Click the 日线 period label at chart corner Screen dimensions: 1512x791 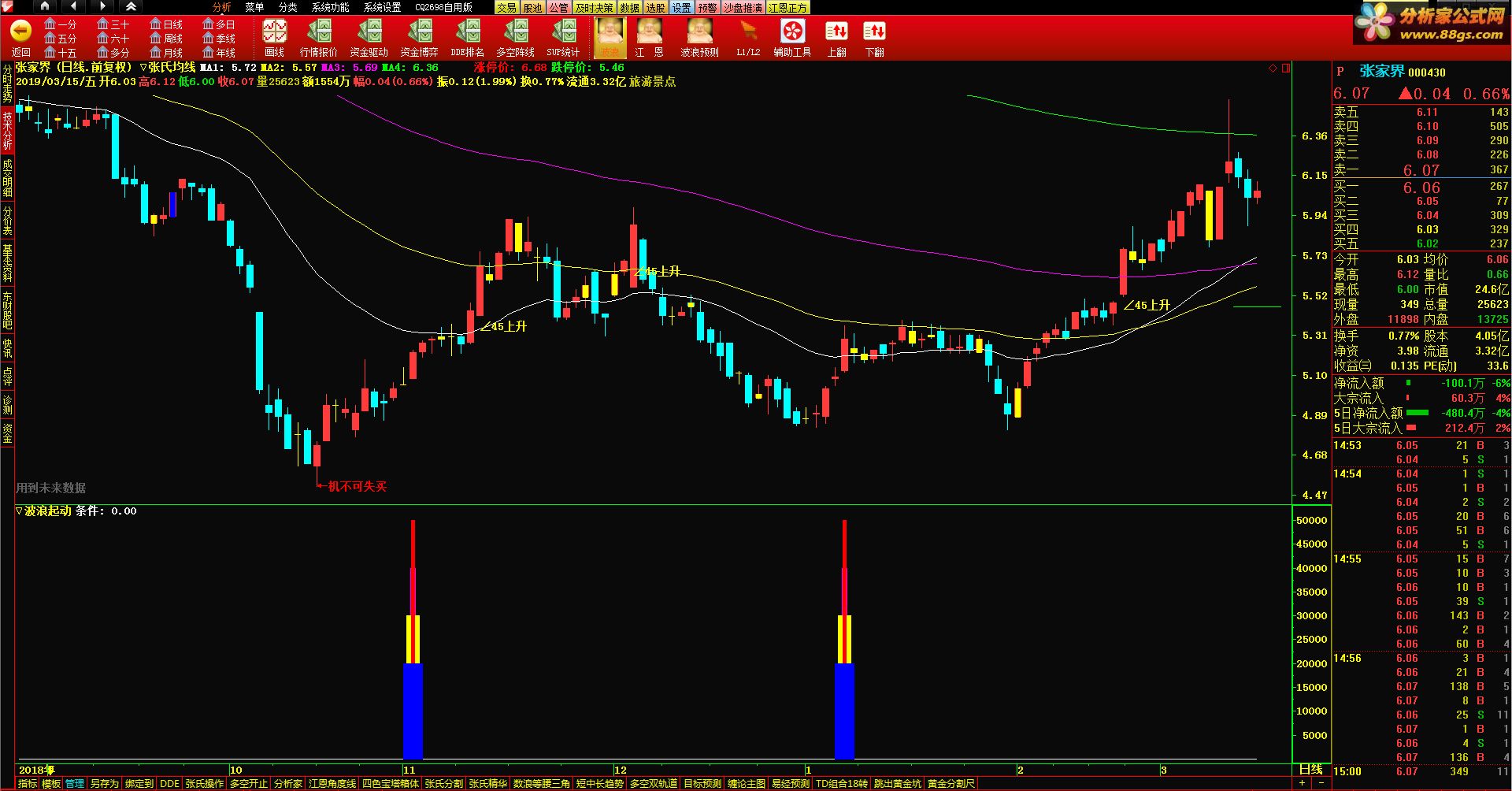1310,770
